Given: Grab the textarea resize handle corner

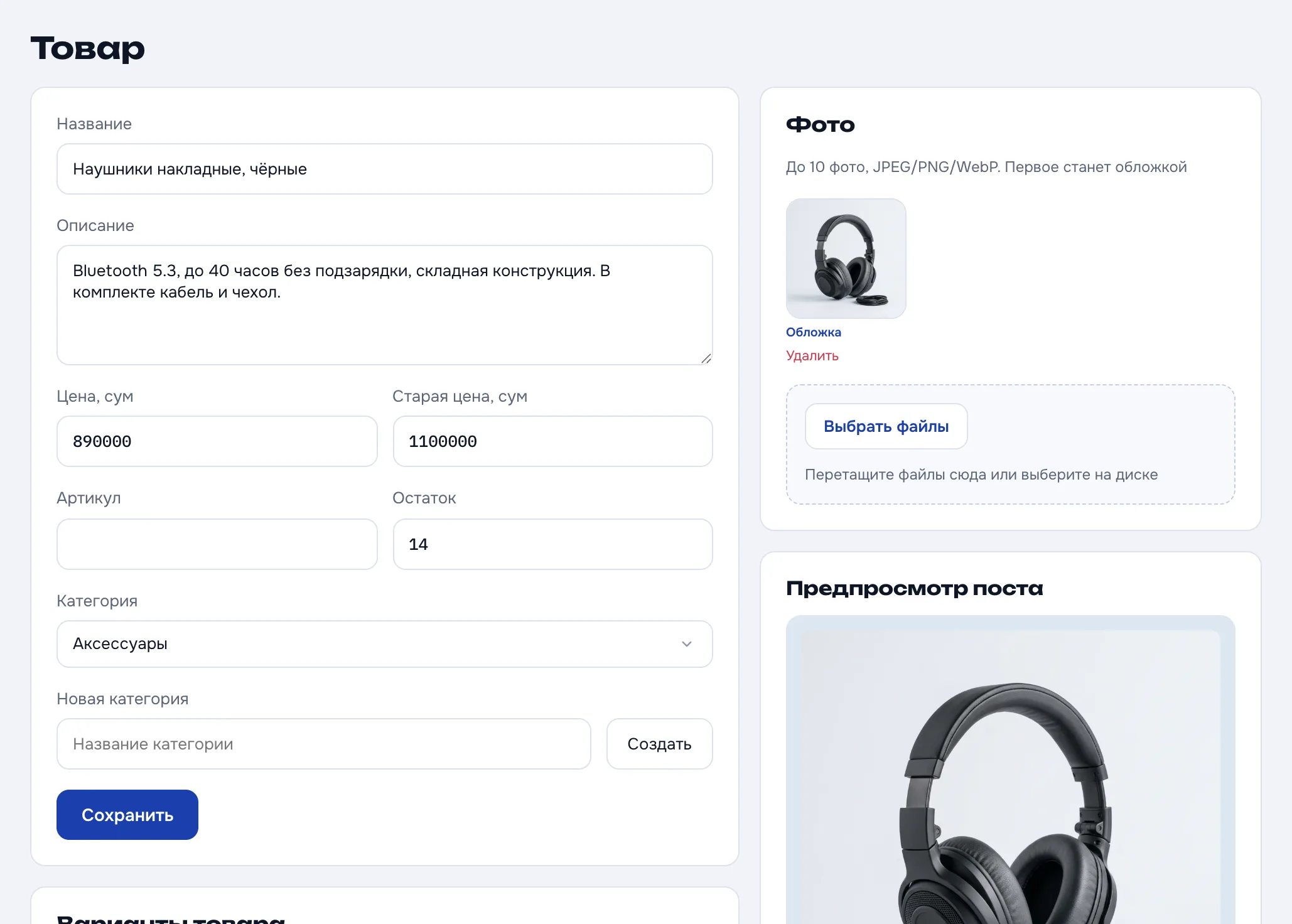Looking at the screenshot, I should (x=706, y=358).
